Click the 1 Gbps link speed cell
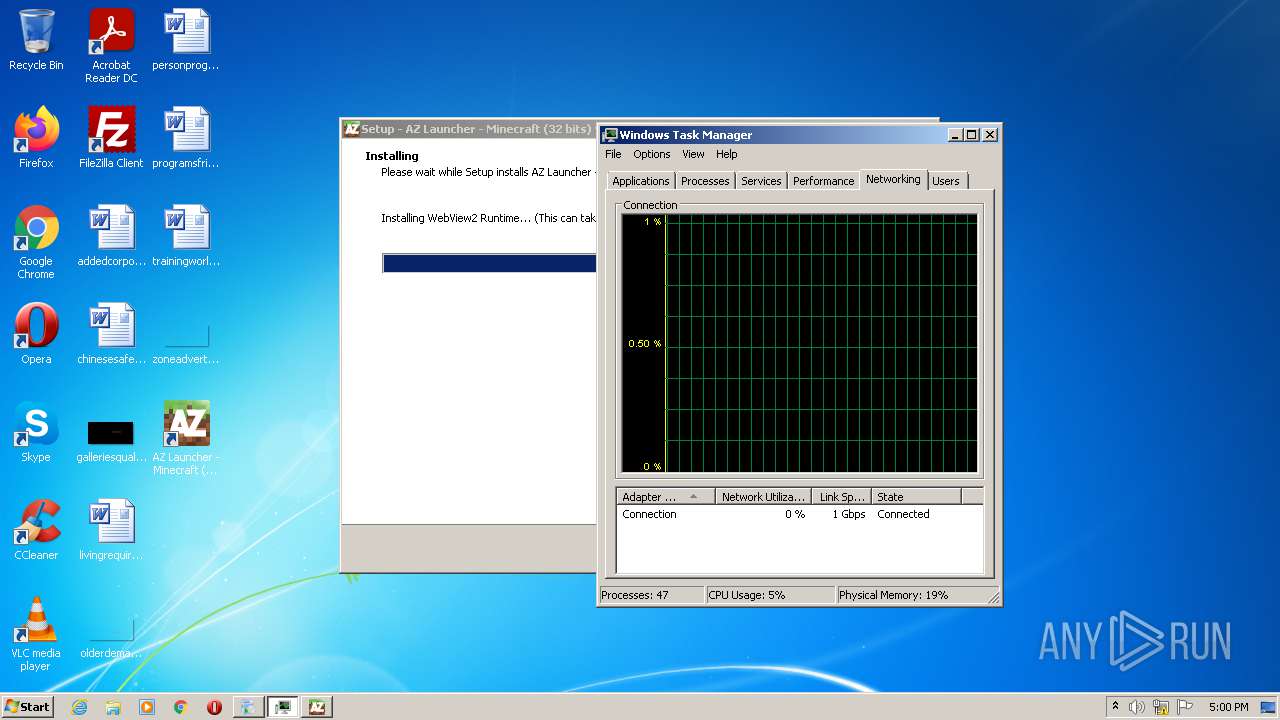Viewport: 1280px width, 720px height. (x=849, y=514)
